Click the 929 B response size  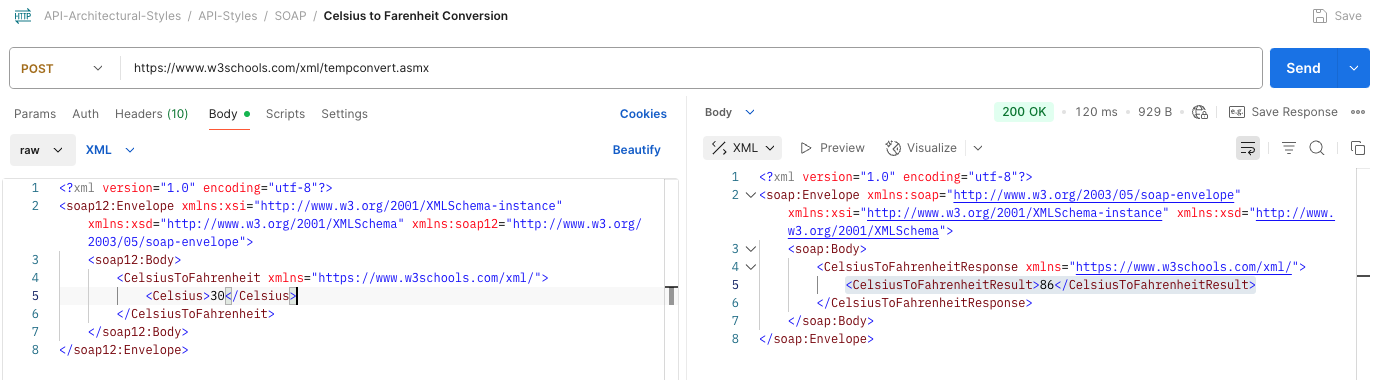1155,112
